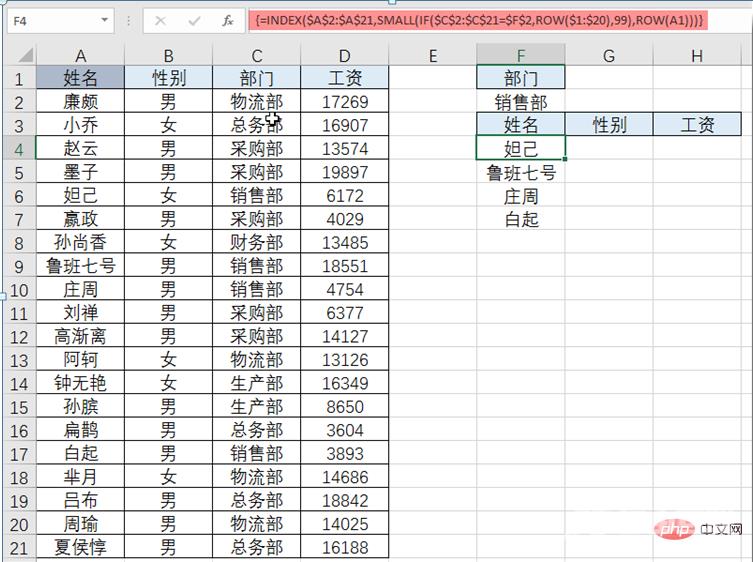Click the 姓名 header cell in A1
The height and width of the screenshot is (562, 753).
click(80, 77)
